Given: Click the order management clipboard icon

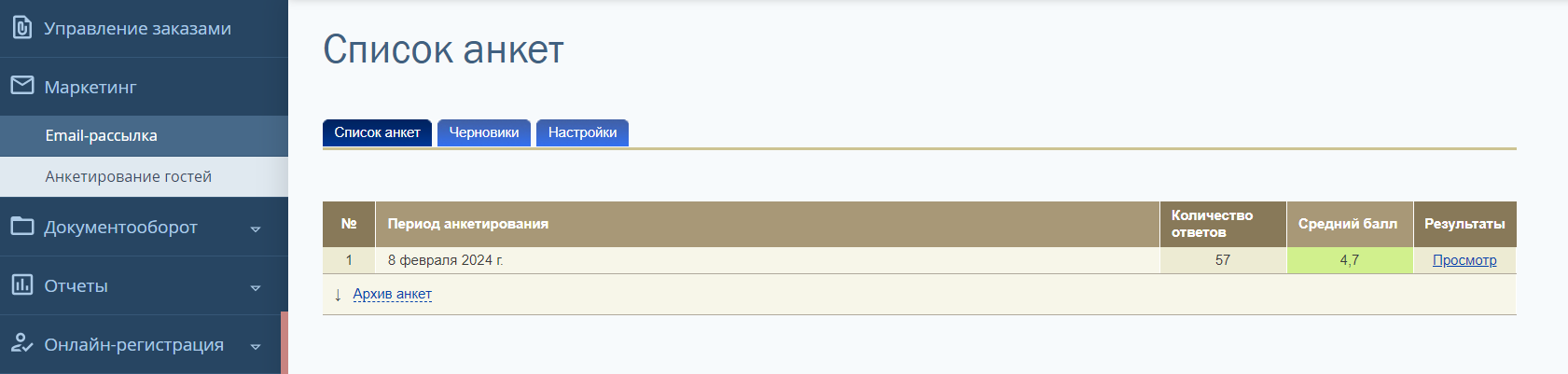Looking at the screenshot, I should click(x=22, y=28).
